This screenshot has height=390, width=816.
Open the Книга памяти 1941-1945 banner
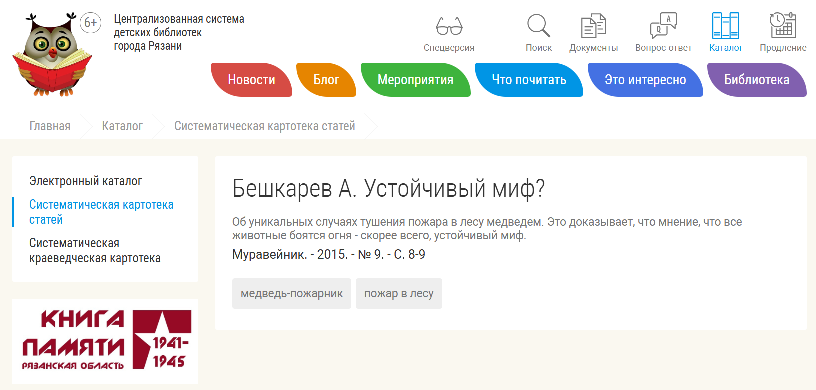tap(105, 341)
